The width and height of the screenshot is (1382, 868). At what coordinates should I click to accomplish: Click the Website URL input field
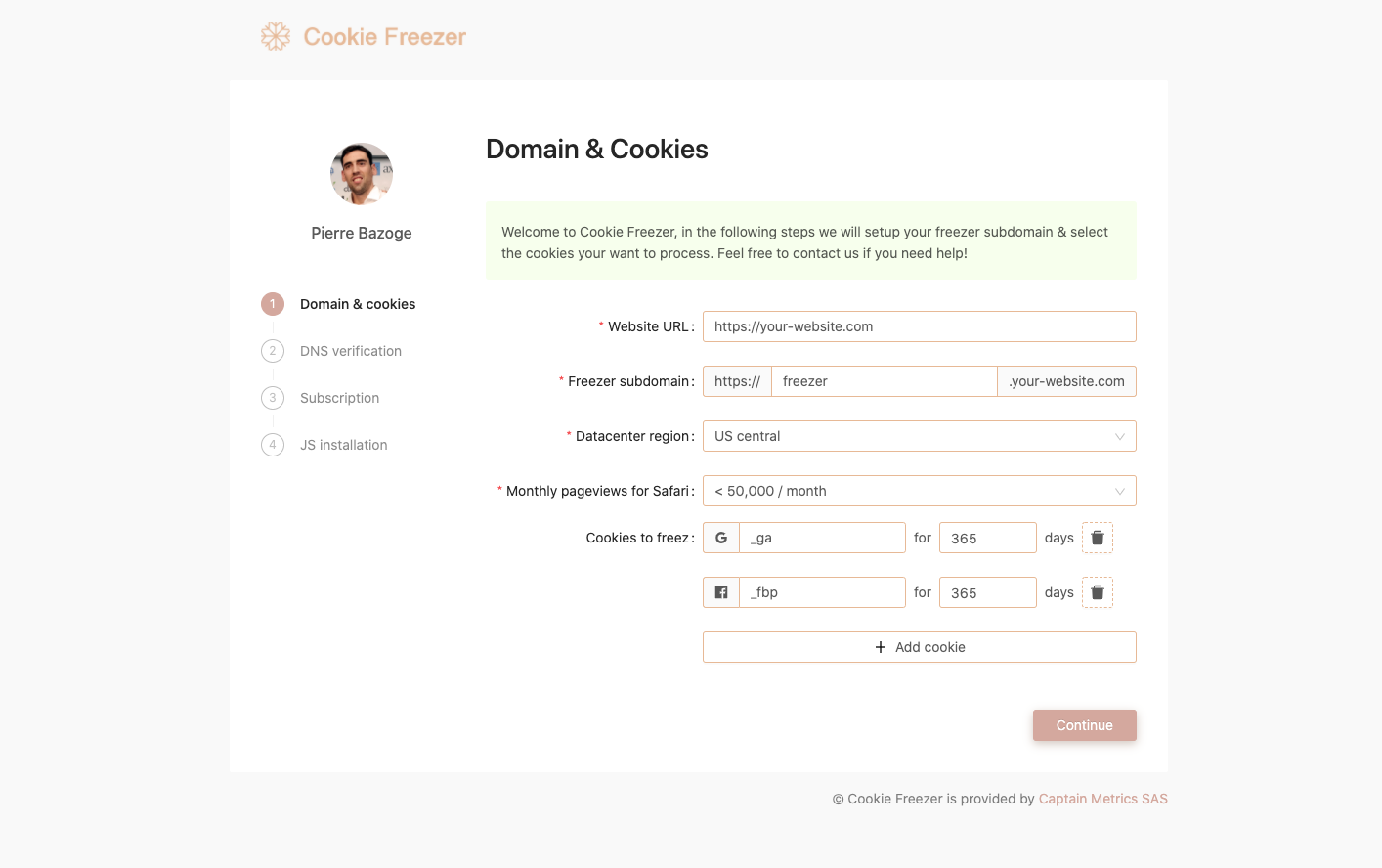point(919,326)
